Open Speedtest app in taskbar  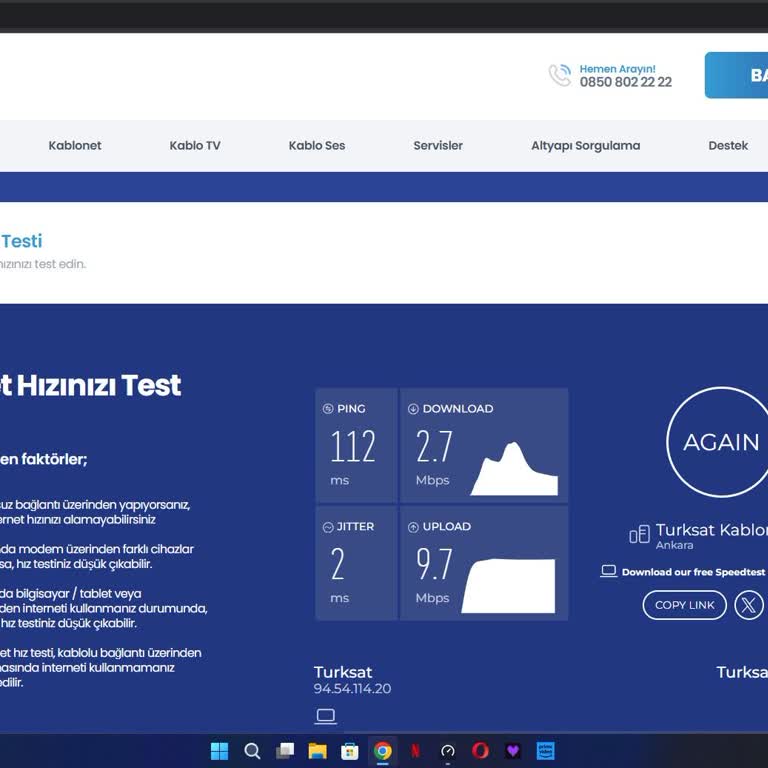448,751
